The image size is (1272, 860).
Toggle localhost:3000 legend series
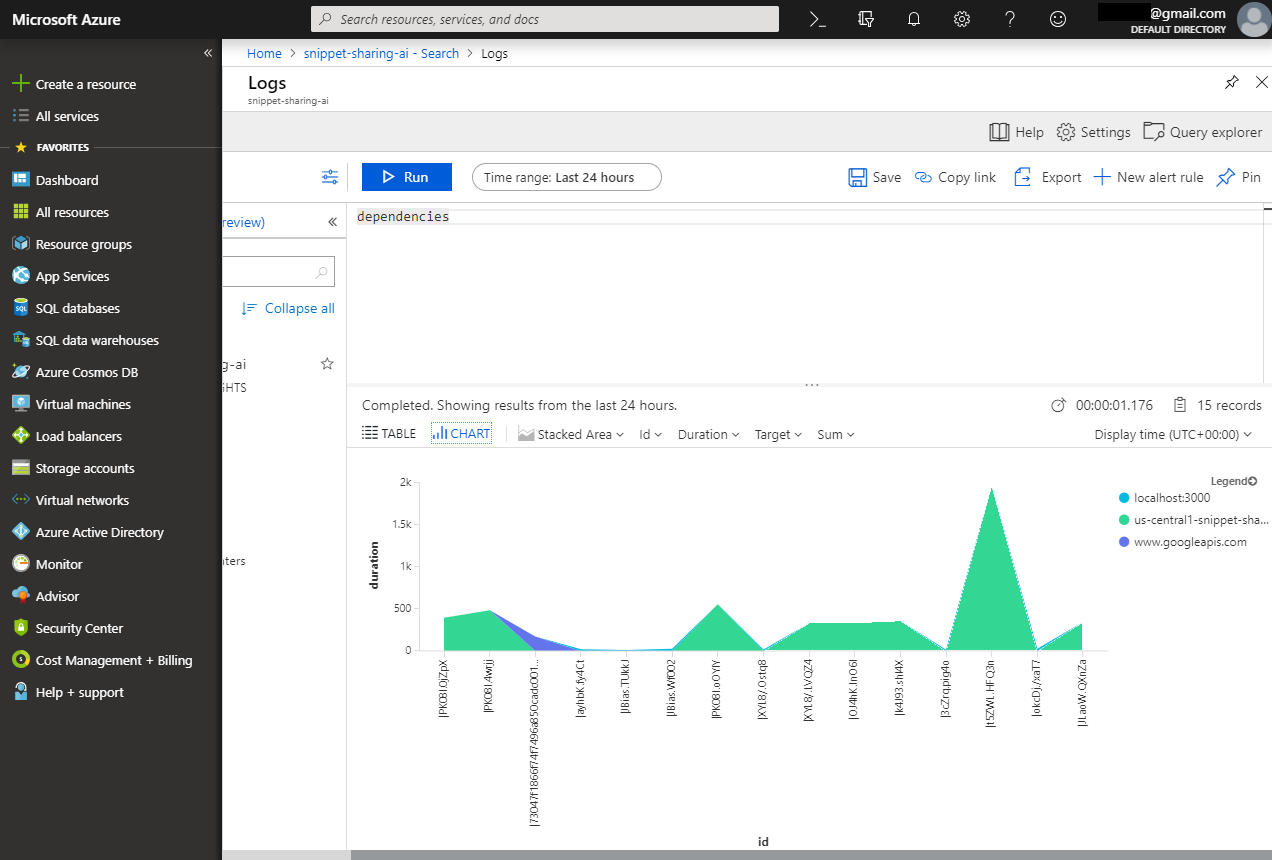1164,498
